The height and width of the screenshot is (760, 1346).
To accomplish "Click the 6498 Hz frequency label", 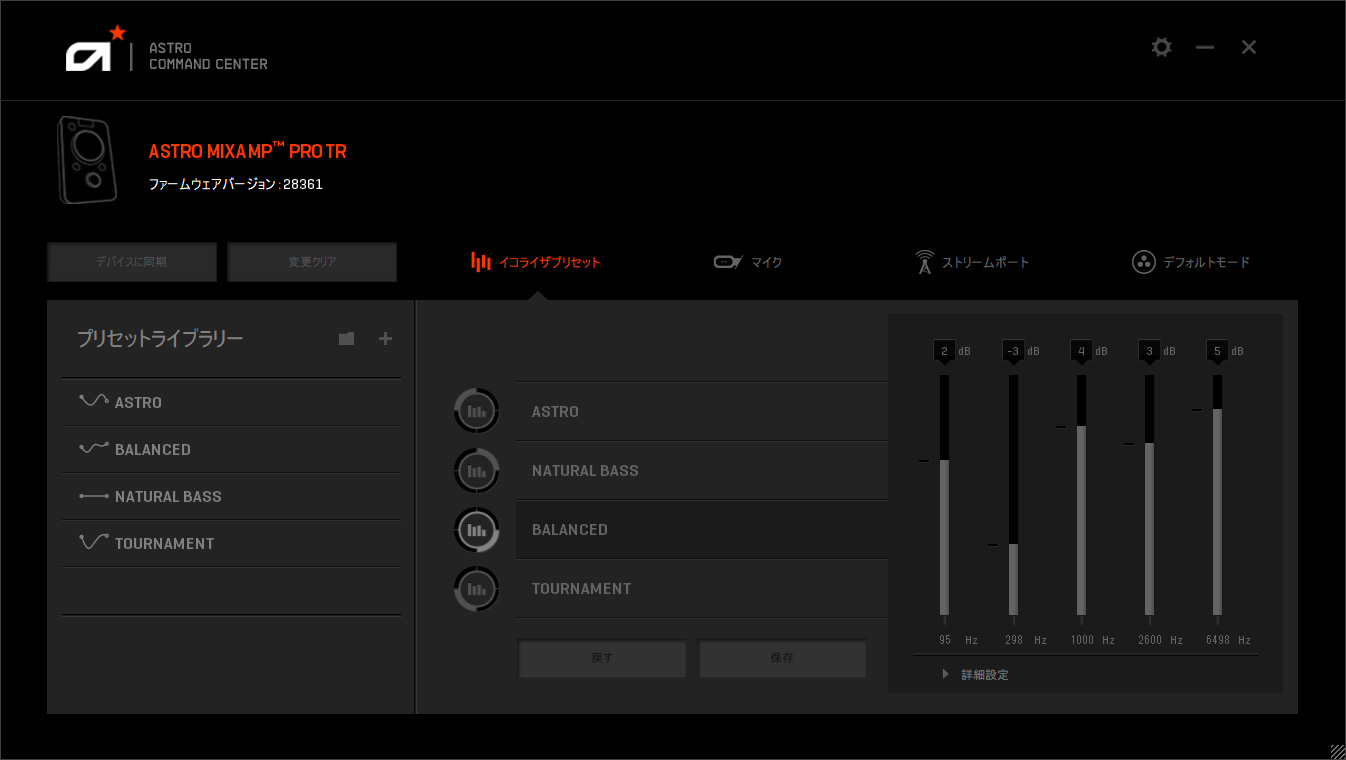I will point(1228,640).
